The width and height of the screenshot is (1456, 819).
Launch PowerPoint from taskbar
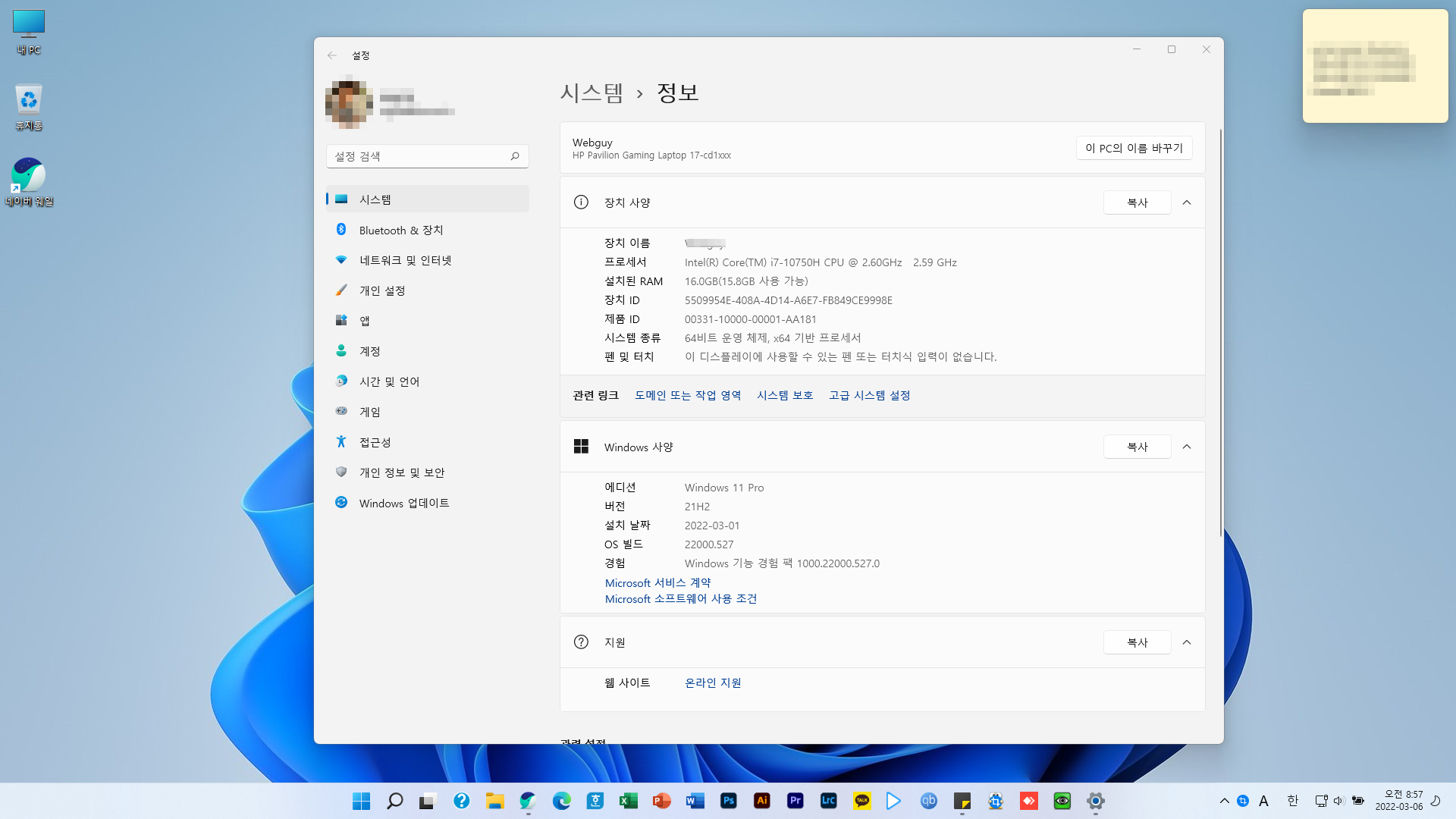pyautogui.click(x=662, y=801)
